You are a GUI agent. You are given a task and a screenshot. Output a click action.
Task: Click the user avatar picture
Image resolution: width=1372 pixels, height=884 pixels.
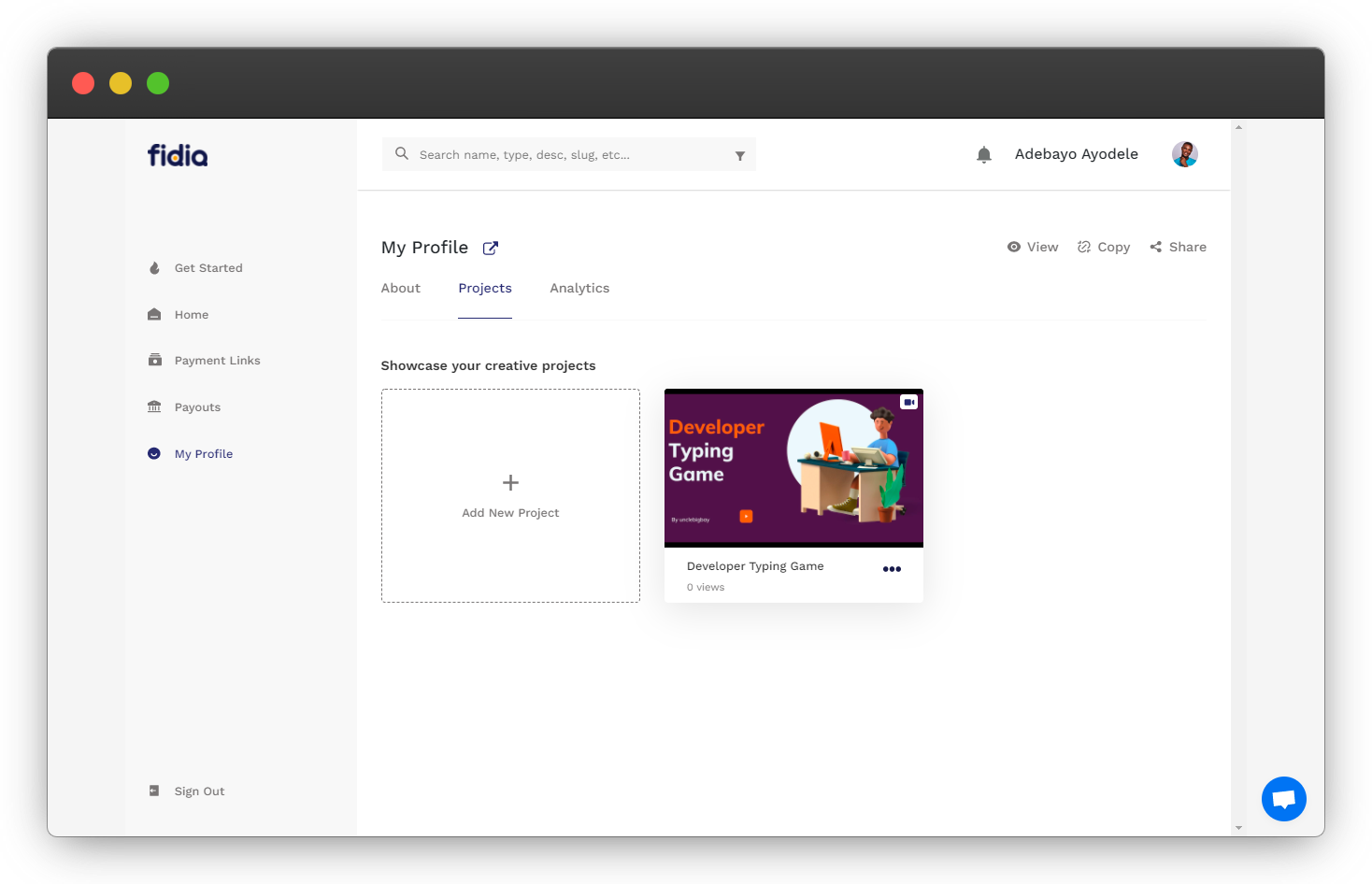coord(1185,154)
